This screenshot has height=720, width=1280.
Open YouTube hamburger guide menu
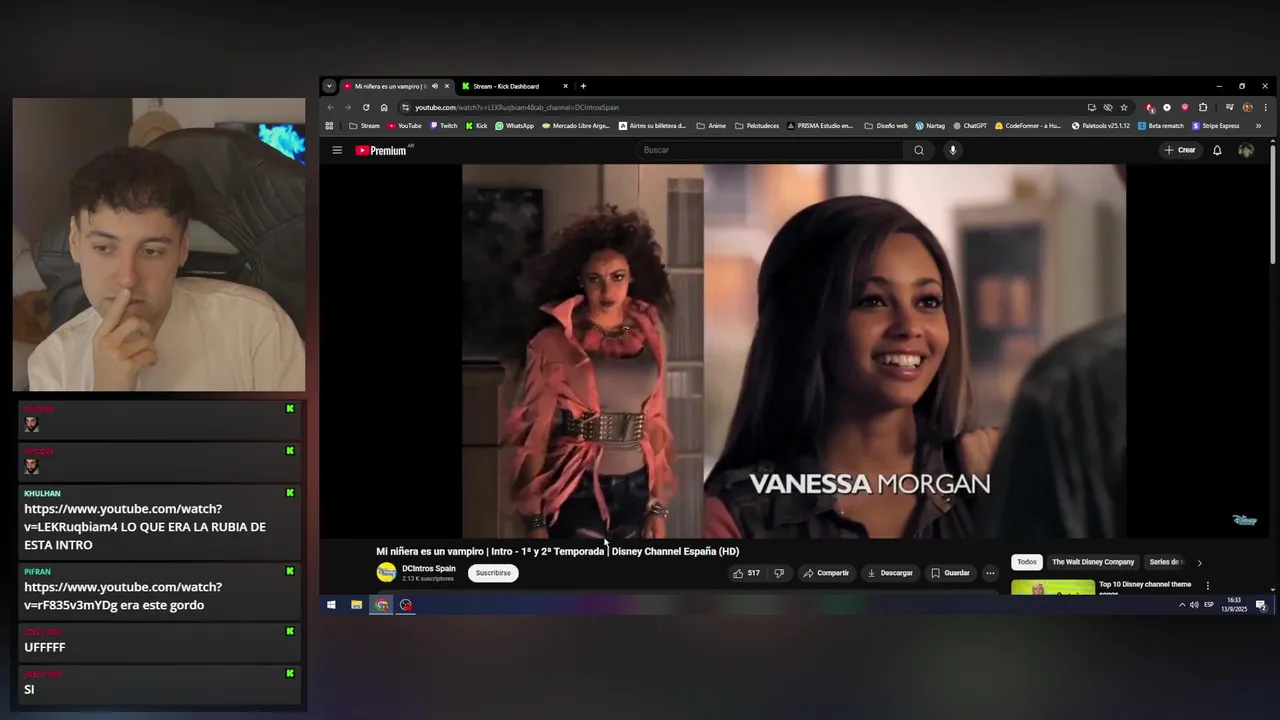(337, 150)
